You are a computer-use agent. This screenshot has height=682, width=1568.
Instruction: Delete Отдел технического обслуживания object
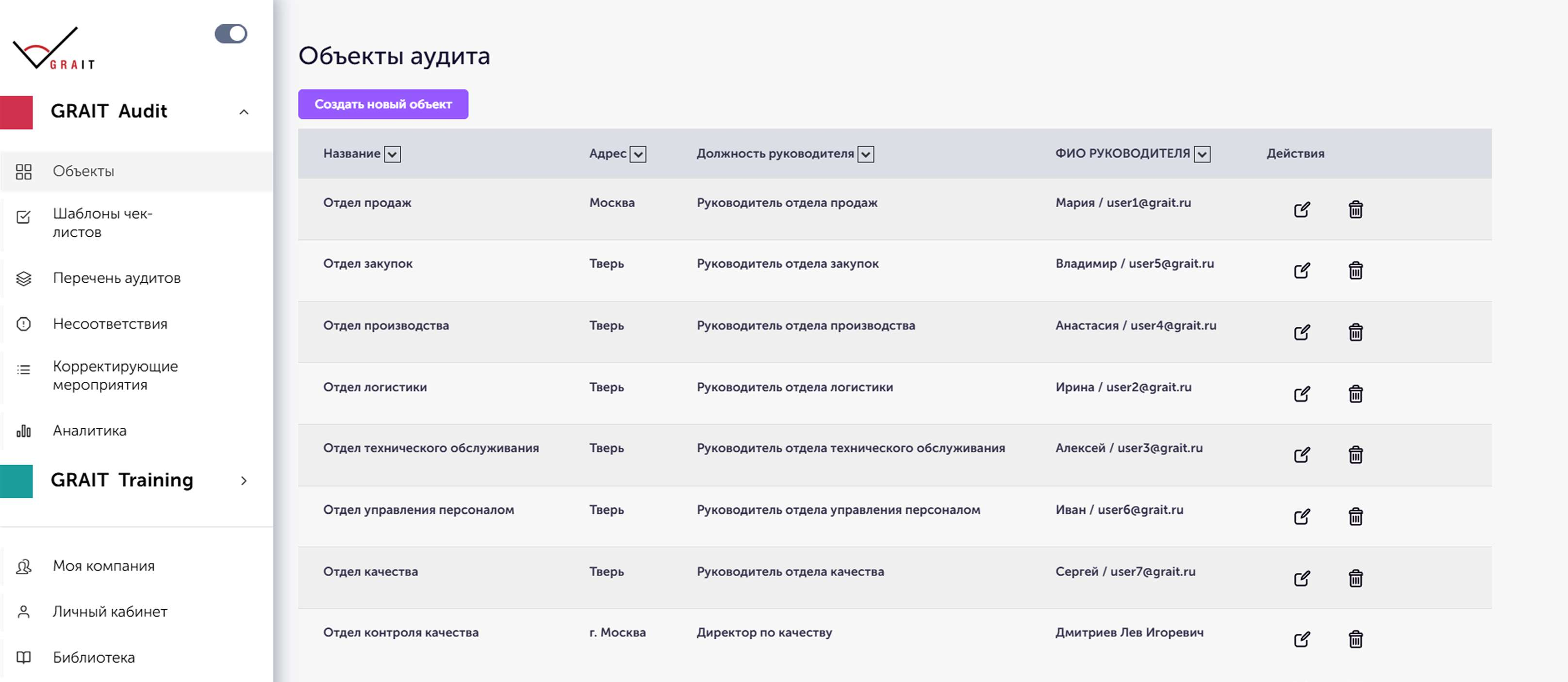[1355, 455]
